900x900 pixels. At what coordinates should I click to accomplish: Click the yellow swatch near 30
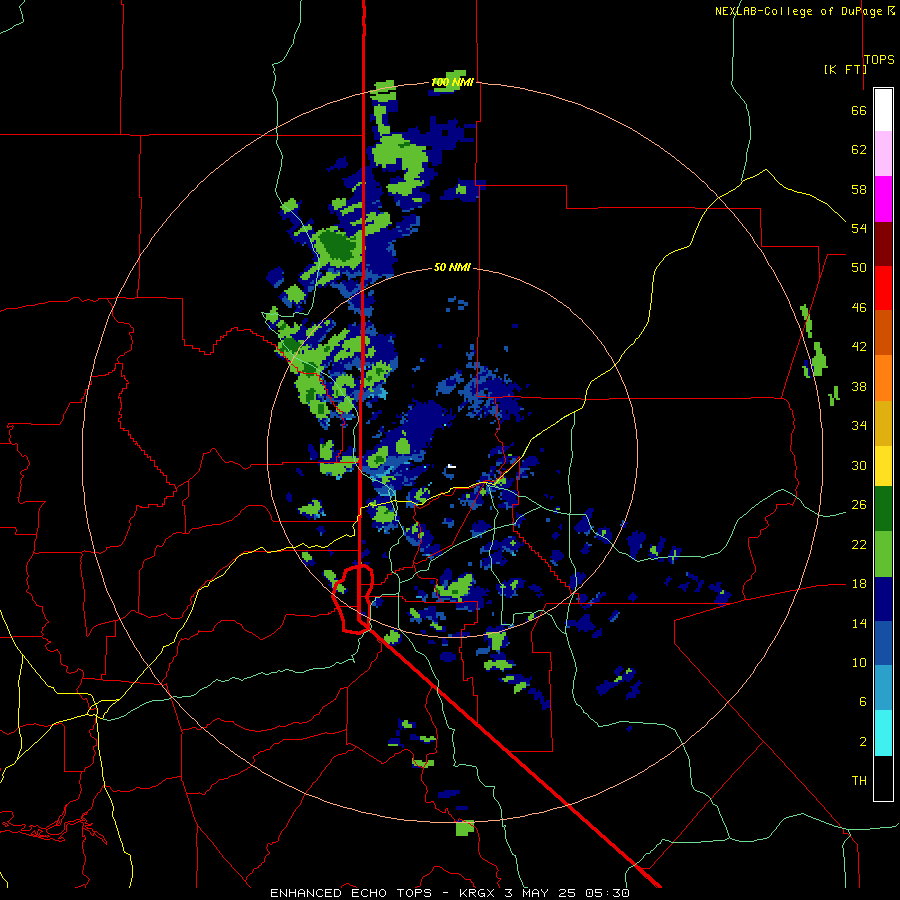coord(883,466)
